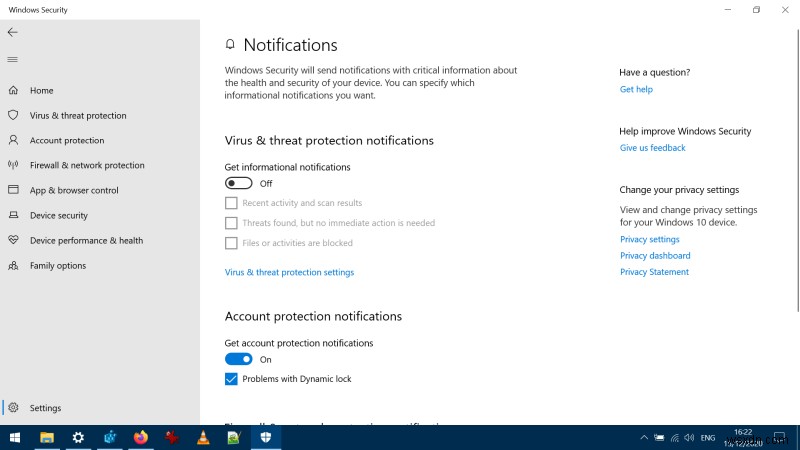Click the Virus & threat protection shield icon
The width and height of the screenshot is (800, 450).
(x=13, y=115)
